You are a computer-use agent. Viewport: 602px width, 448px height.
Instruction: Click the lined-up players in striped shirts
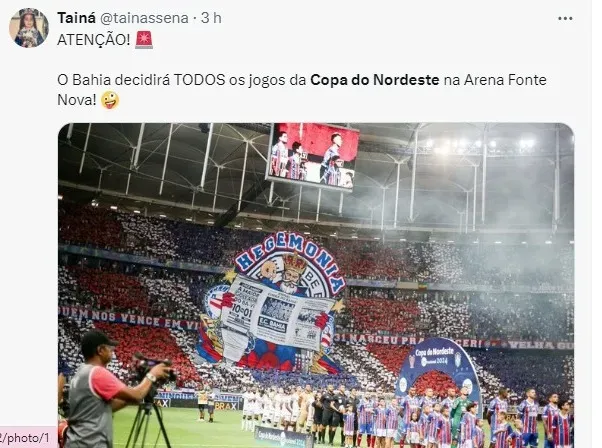point(461,418)
